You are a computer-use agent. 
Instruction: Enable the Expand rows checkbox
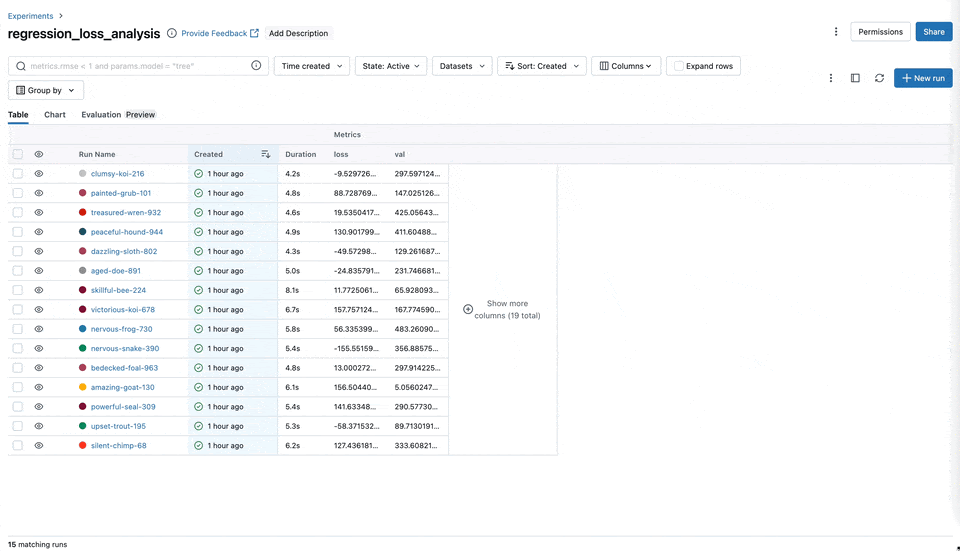[x=679, y=66]
